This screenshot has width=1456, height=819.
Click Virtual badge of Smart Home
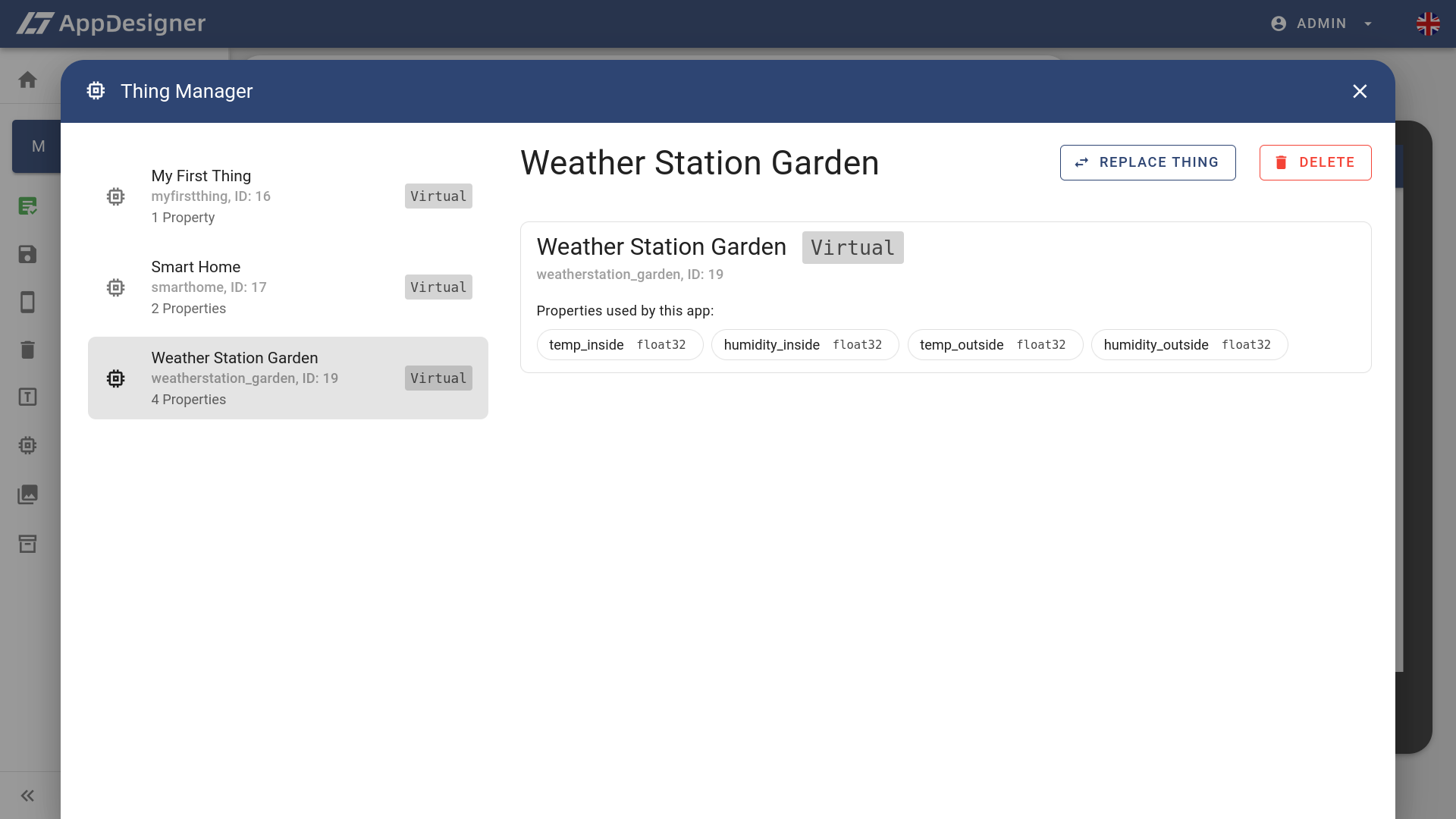point(438,287)
